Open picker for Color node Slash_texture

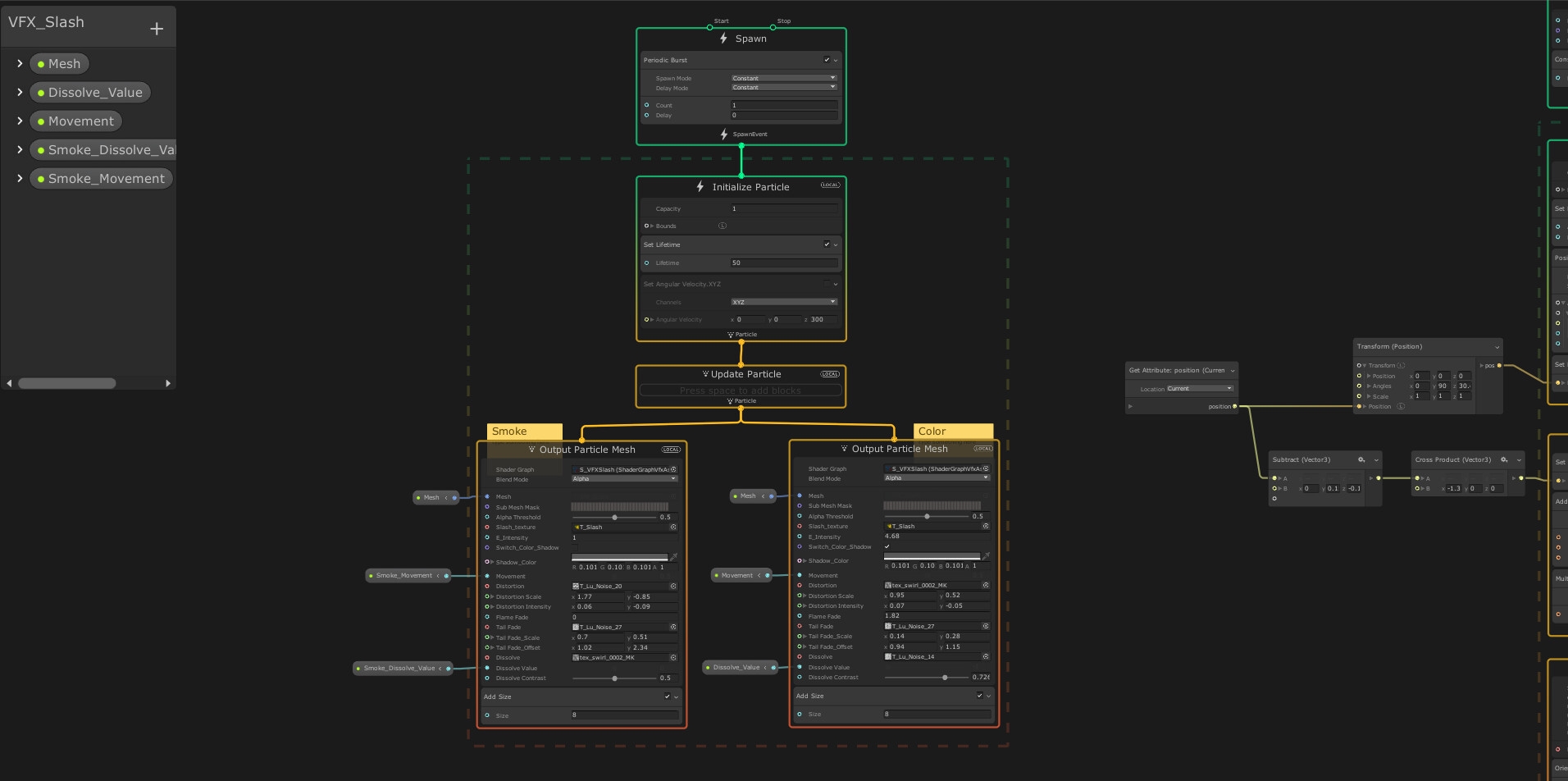(x=986, y=526)
